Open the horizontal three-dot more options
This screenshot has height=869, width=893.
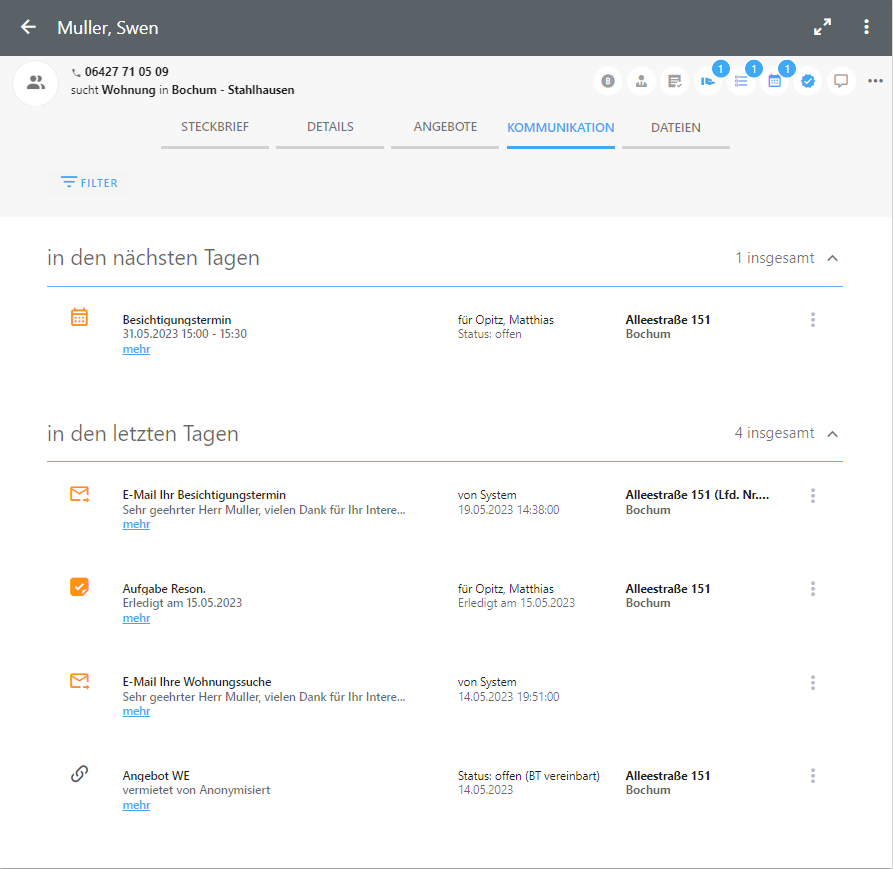(875, 81)
